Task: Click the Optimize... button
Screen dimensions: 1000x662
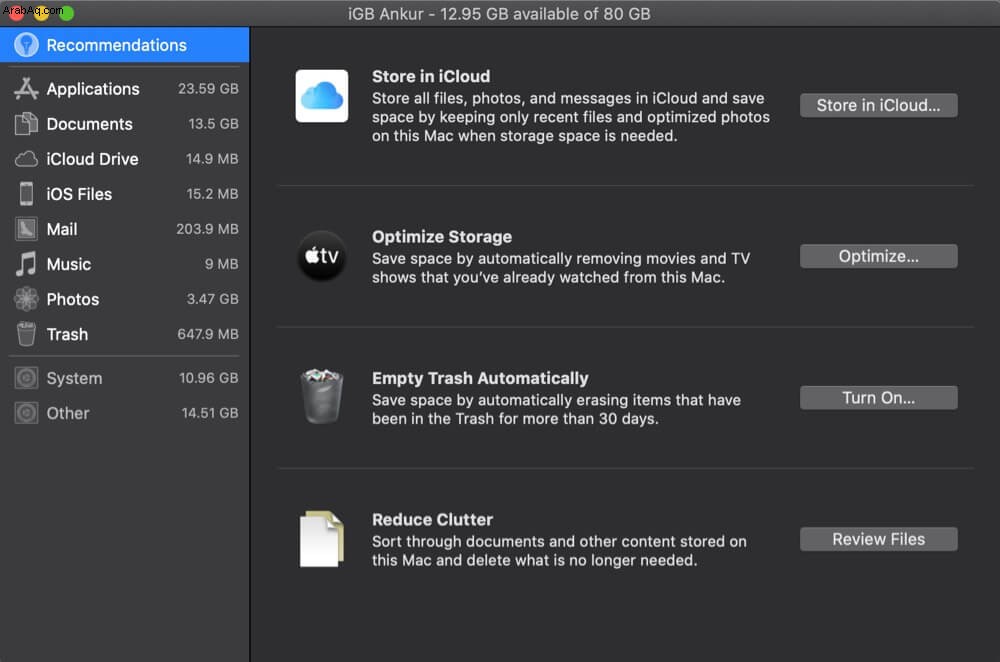Action: 878,256
